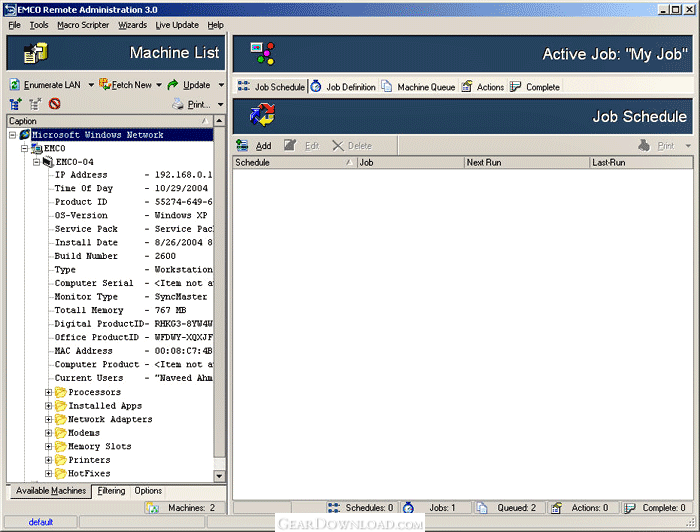Sort by the Caption column header

pyautogui.click(x=110, y=121)
